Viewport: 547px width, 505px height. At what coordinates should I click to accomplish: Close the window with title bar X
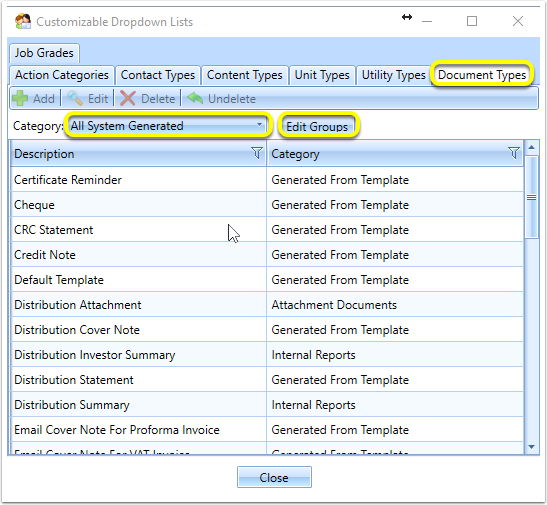pyautogui.click(x=518, y=21)
